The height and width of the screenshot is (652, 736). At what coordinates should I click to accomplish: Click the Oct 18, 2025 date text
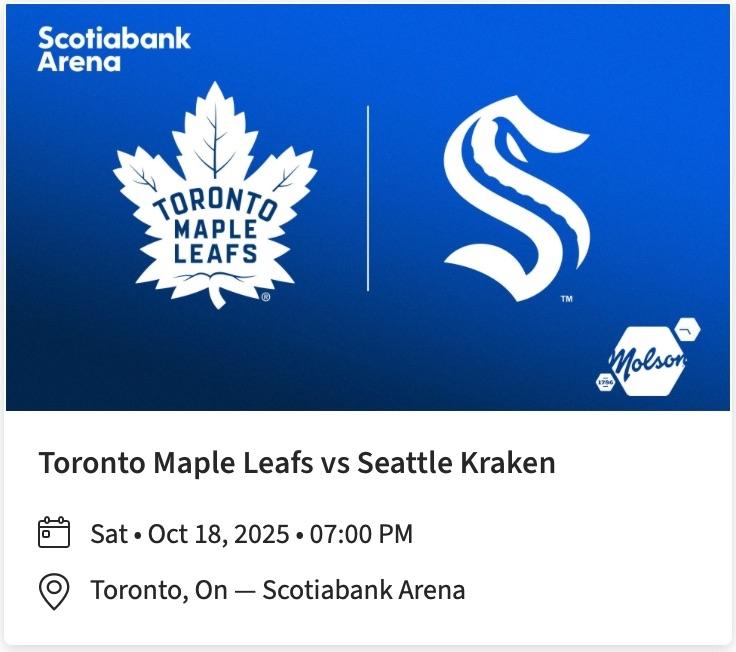point(218,534)
